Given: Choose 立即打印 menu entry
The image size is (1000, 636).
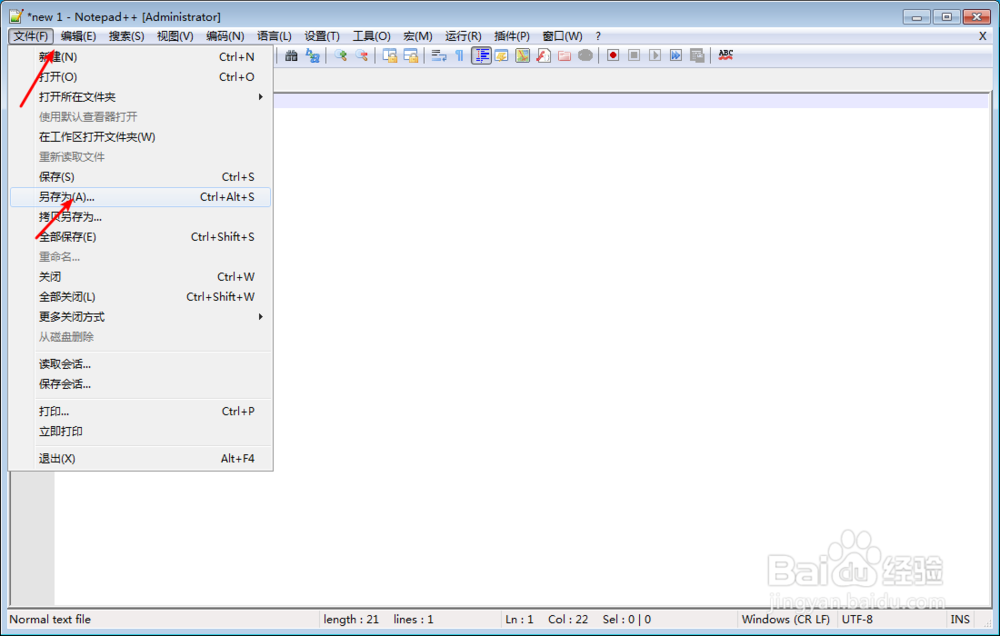Looking at the screenshot, I should (140, 431).
